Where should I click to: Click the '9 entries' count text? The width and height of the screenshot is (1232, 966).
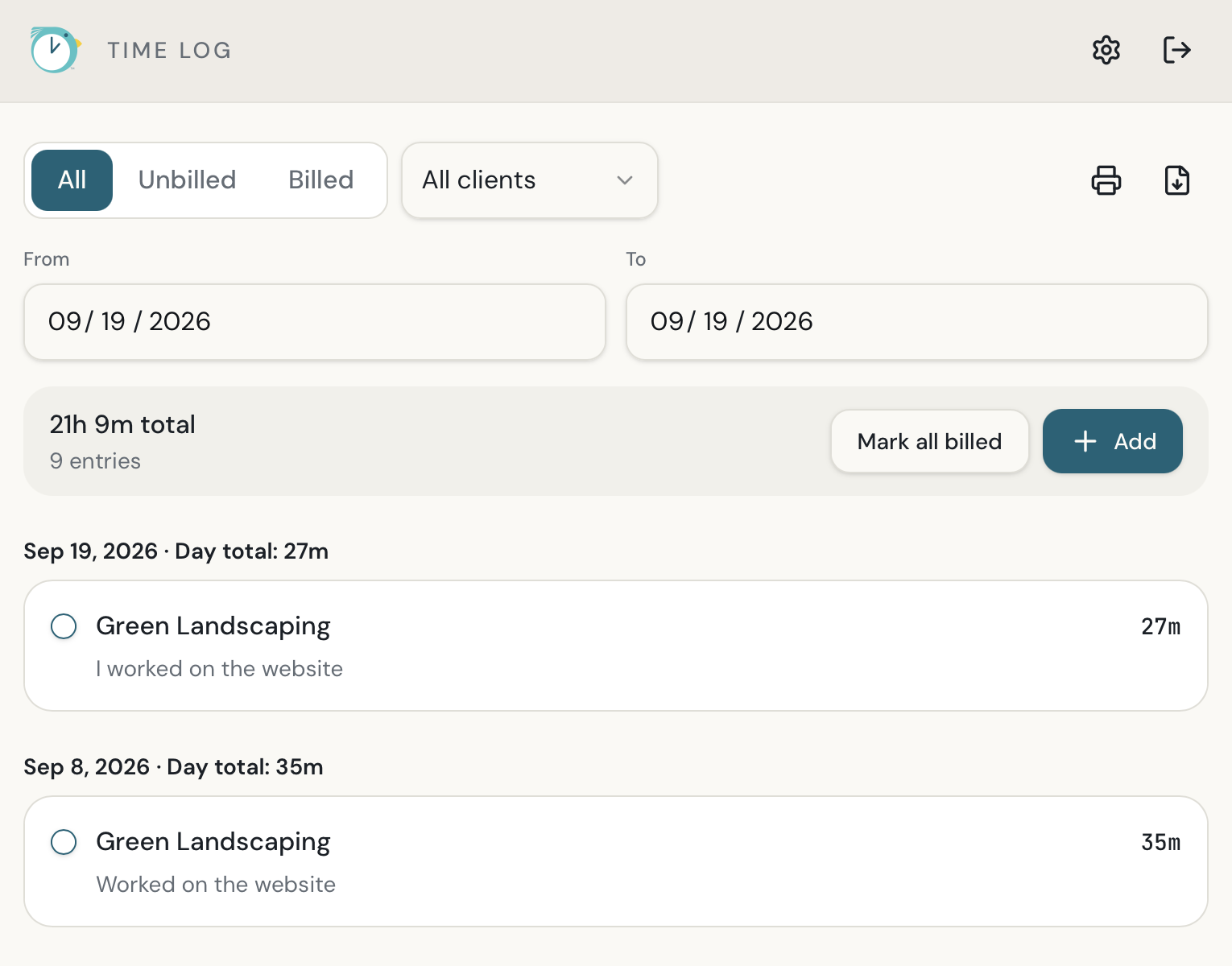[95, 461]
